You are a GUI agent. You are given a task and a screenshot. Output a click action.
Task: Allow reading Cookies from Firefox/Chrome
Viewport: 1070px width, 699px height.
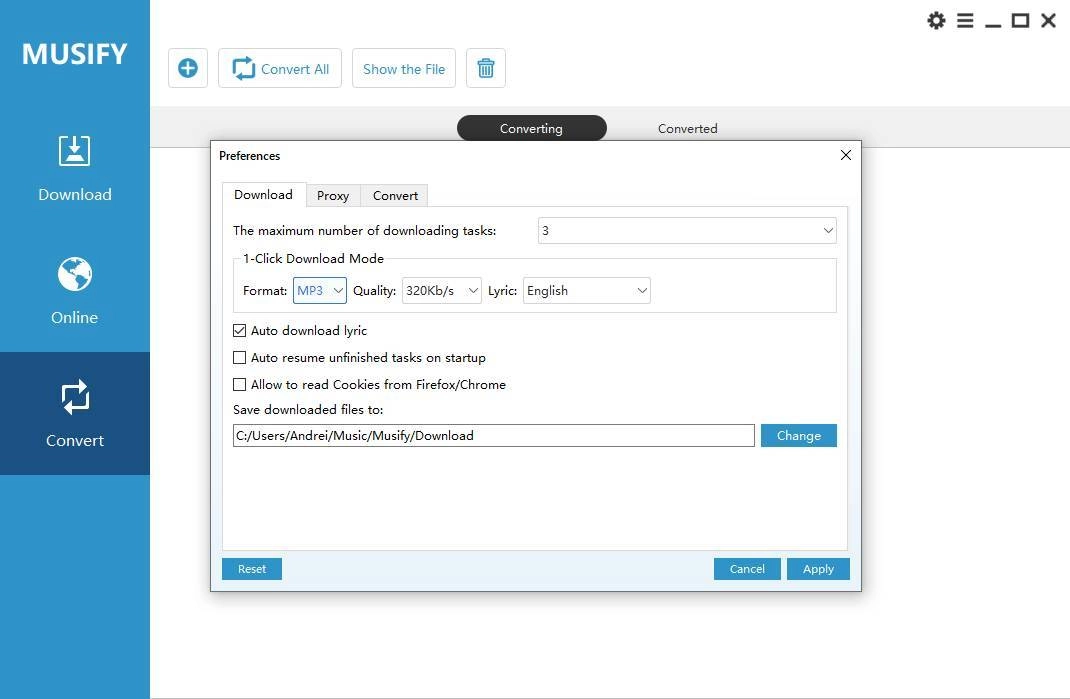click(x=240, y=384)
